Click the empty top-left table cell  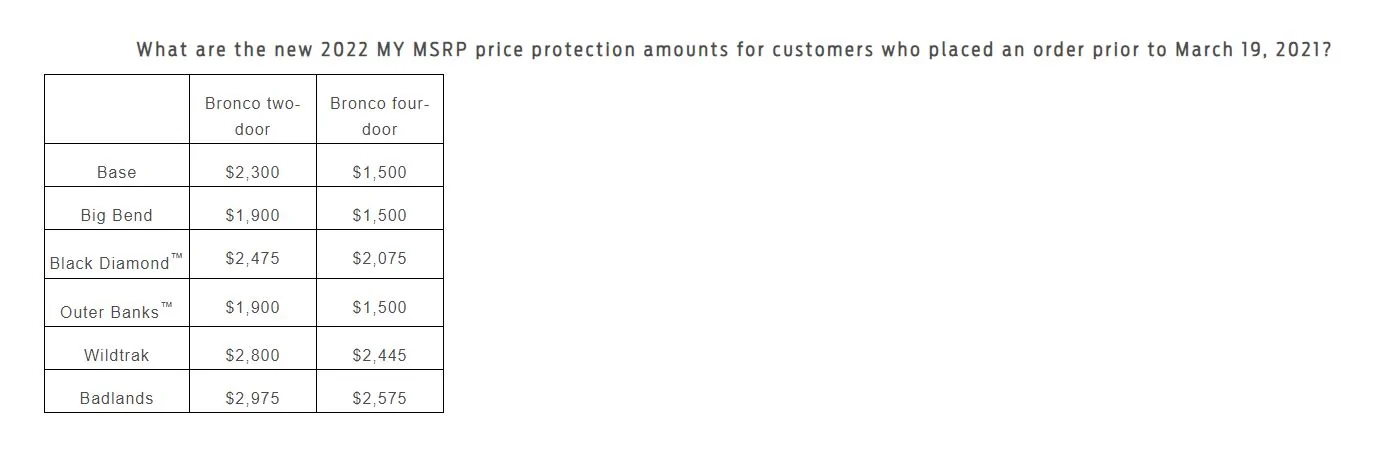pyautogui.click(x=117, y=108)
